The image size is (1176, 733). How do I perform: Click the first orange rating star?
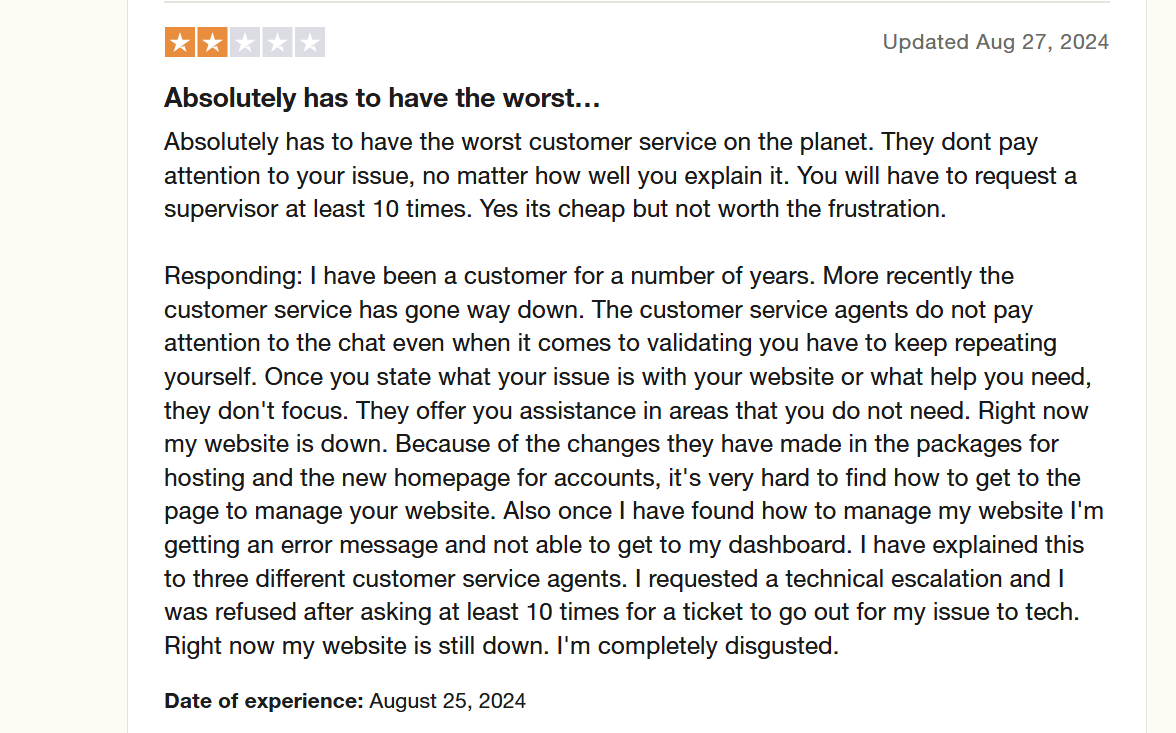point(180,43)
